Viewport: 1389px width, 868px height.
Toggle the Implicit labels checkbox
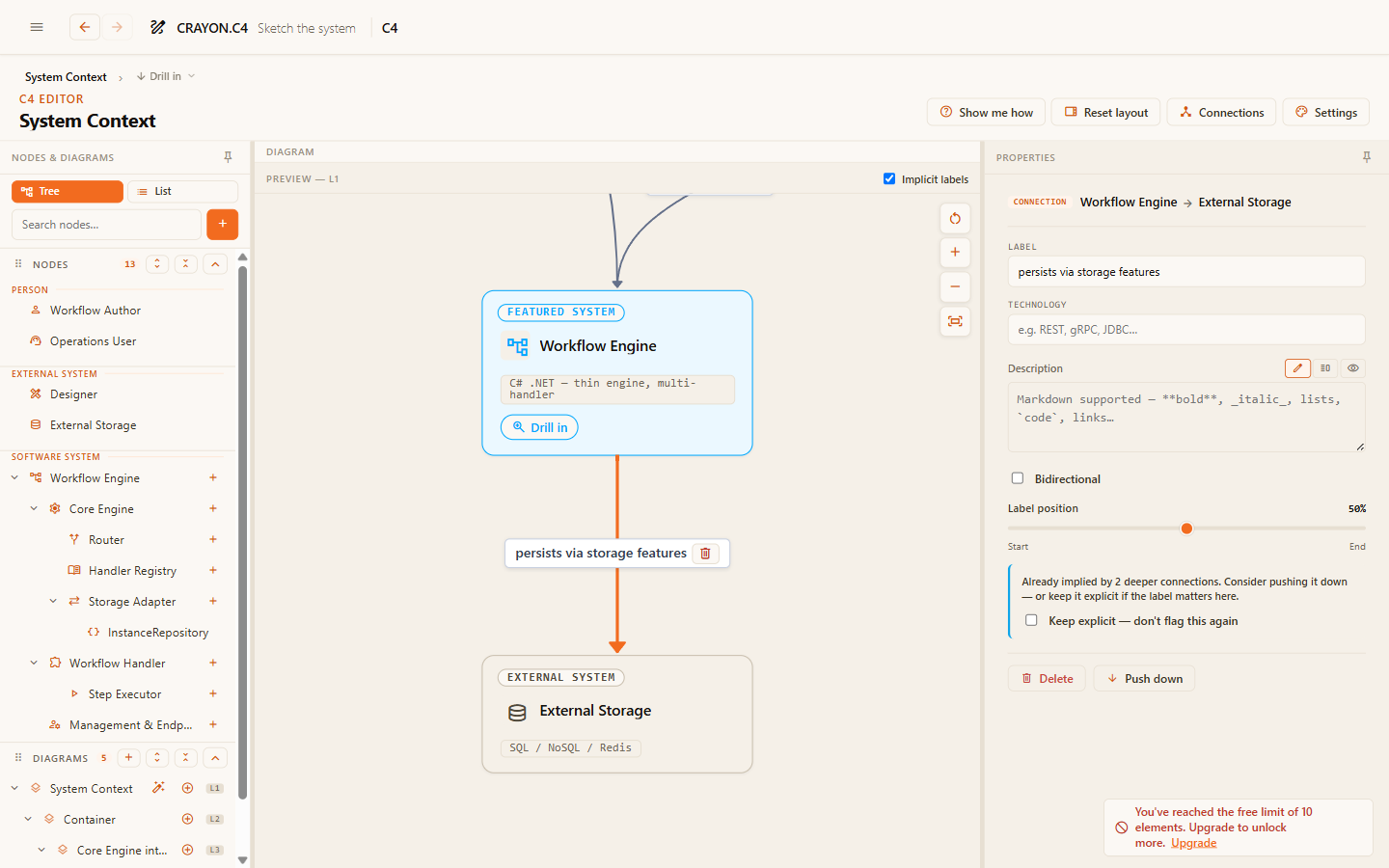889,178
